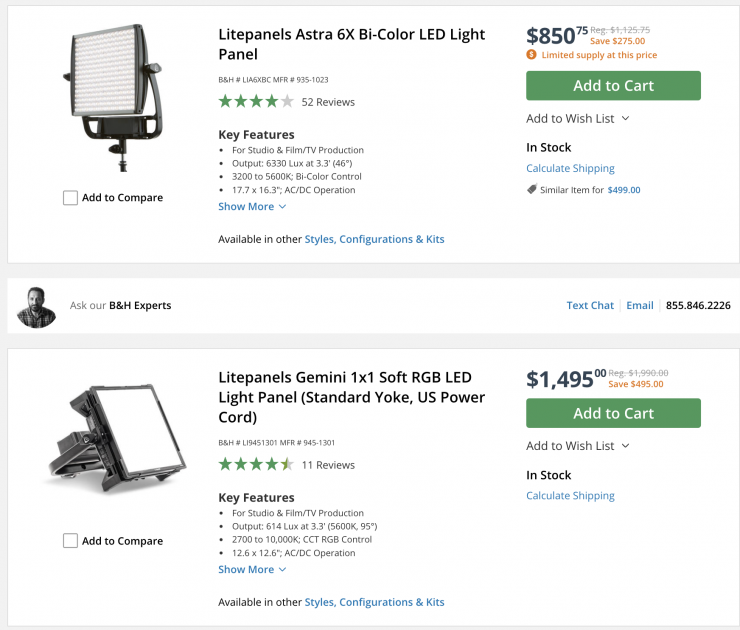Check Add to Compare for Astra 6X
Screen dimensions: 740x630
coord(70,198)
